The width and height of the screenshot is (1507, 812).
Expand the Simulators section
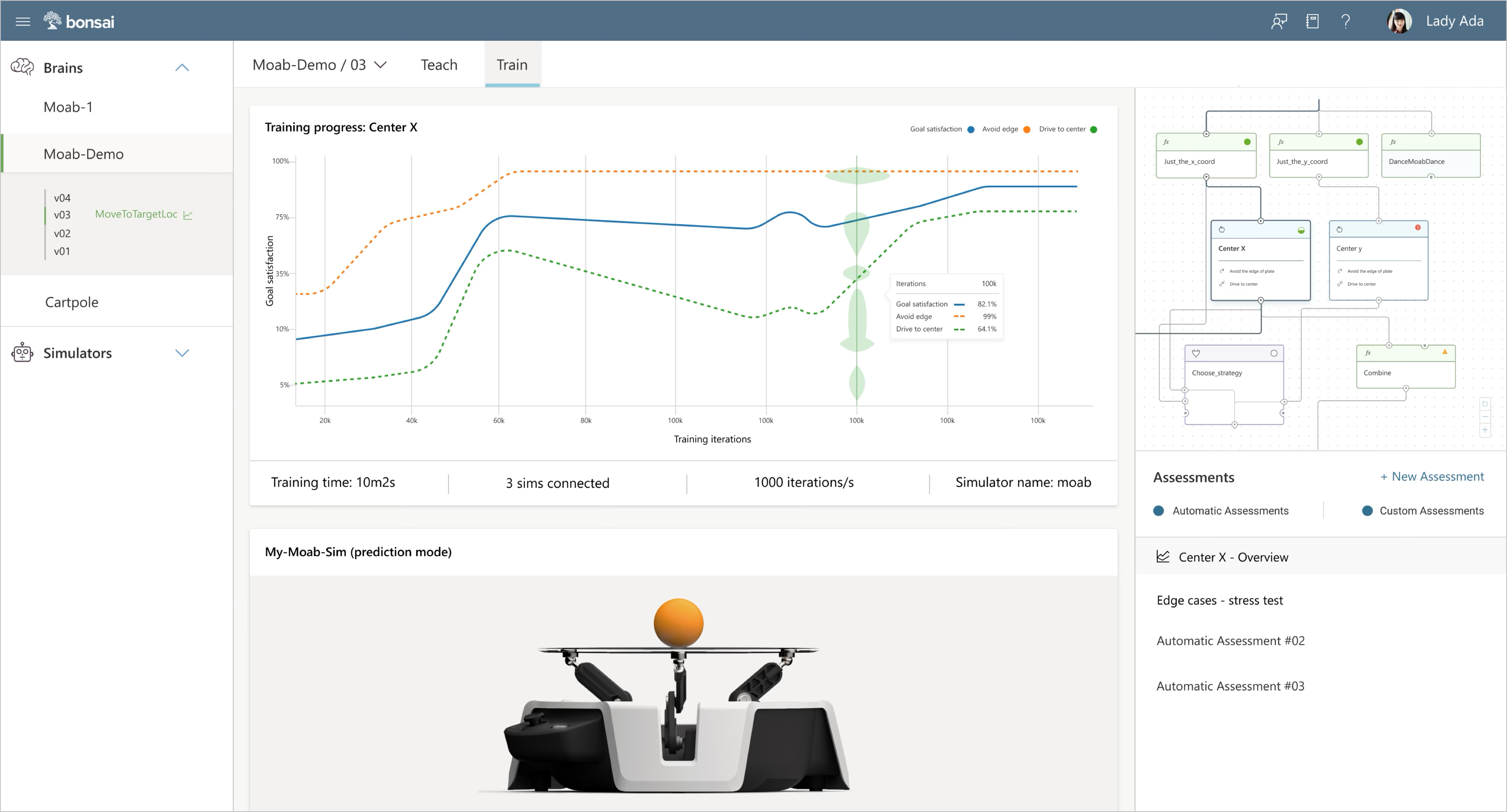pos(182,353)
